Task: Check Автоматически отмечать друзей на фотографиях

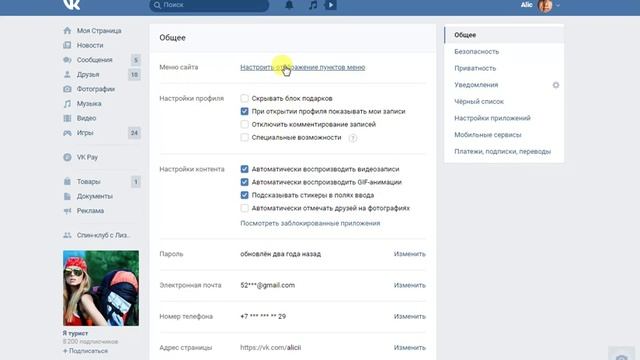Action: click(x=244, y=208)
